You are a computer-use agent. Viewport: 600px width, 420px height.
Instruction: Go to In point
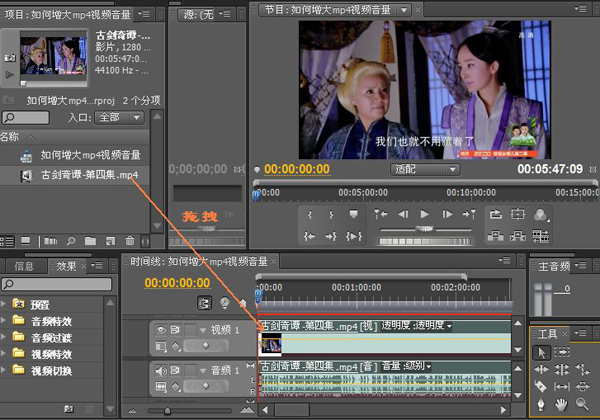pyautogui.click(x=310, y=236)
